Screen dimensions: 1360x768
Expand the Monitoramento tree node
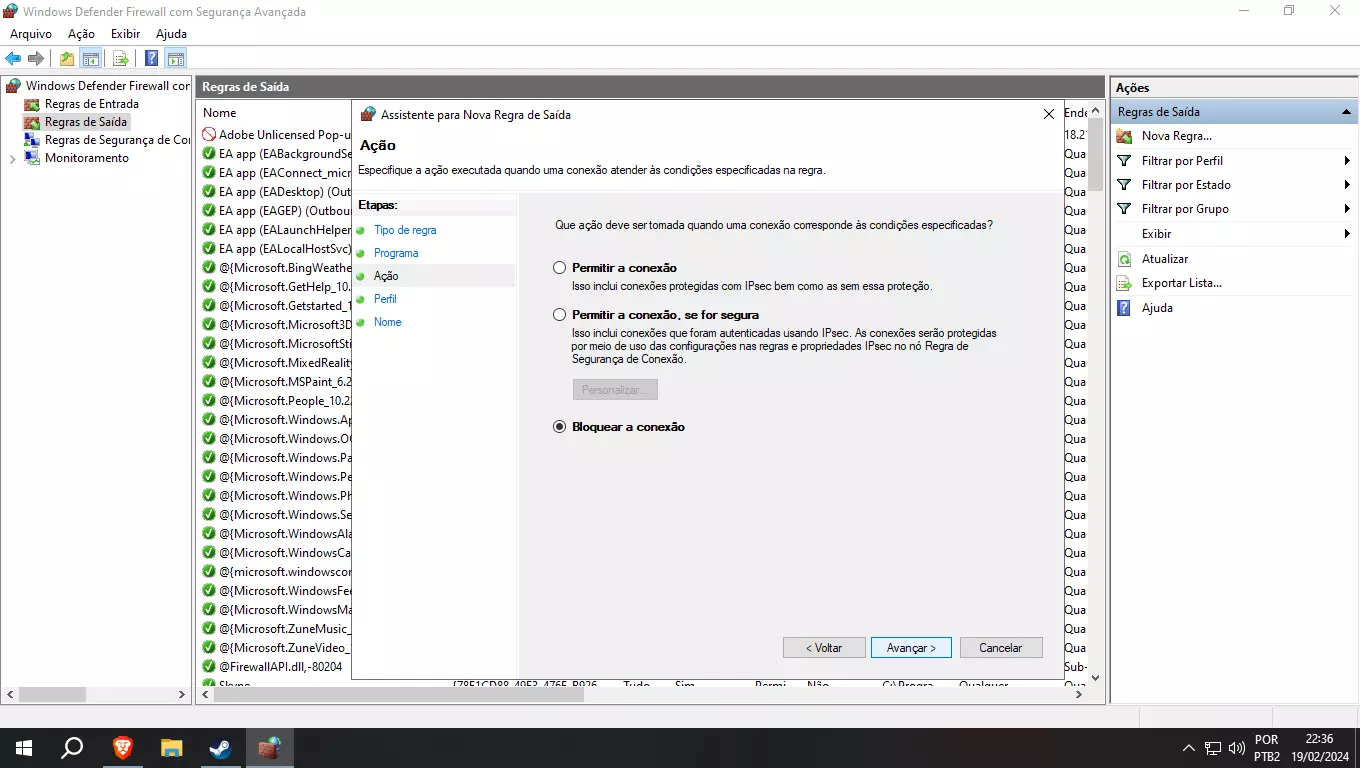12,158
